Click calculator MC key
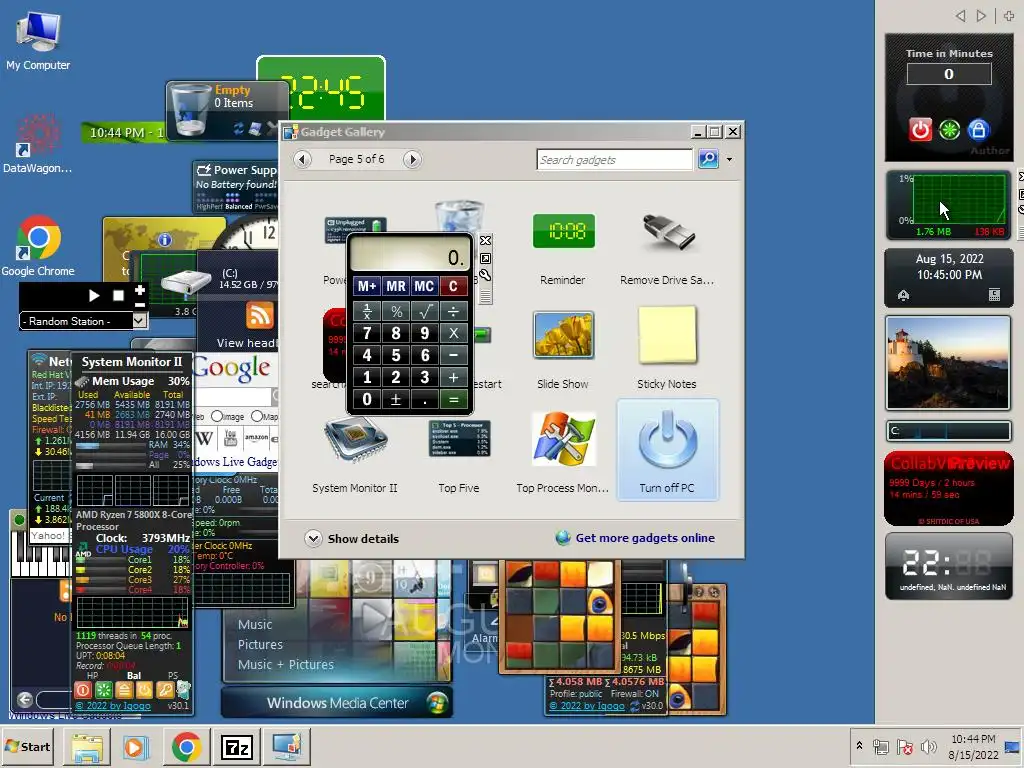1024x768 pixels. (424, 286)
